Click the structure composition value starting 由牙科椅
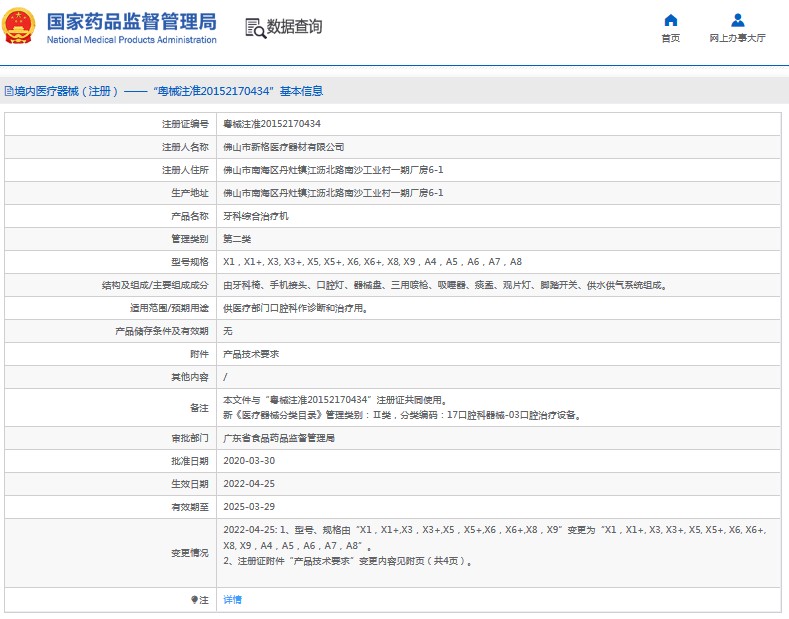This screenshot has height=619, width=789. click(445, 285)
